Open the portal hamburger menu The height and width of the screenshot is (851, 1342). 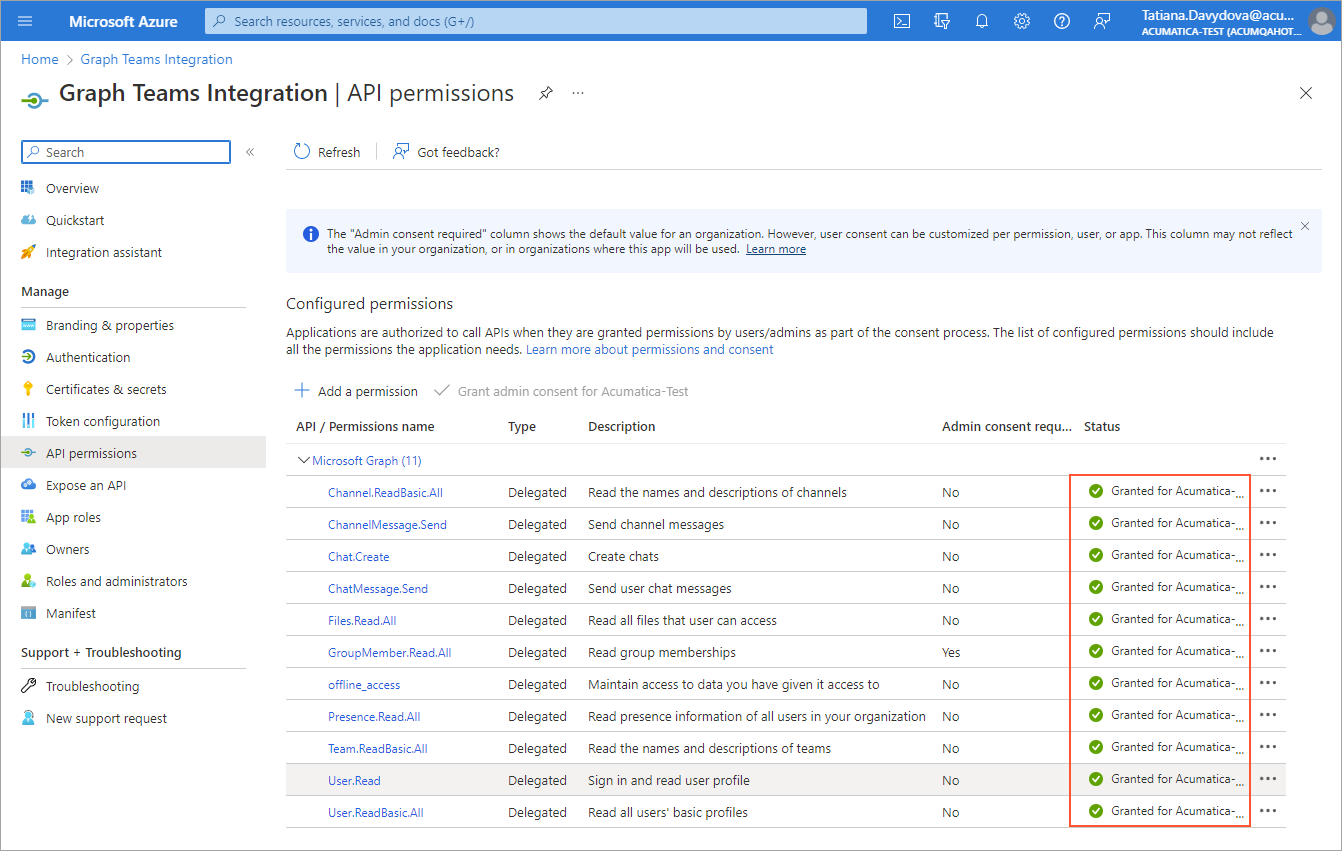pos(26,21)
